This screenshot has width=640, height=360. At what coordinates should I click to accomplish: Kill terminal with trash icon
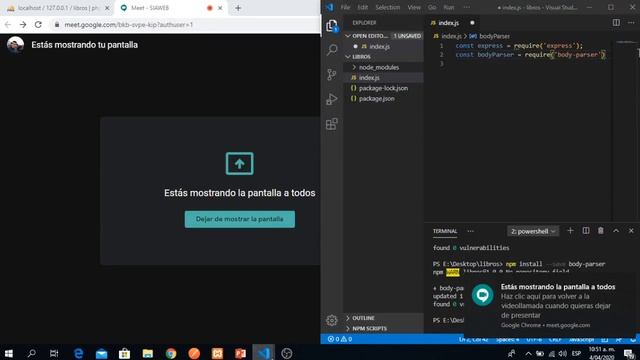click(601, 231)
